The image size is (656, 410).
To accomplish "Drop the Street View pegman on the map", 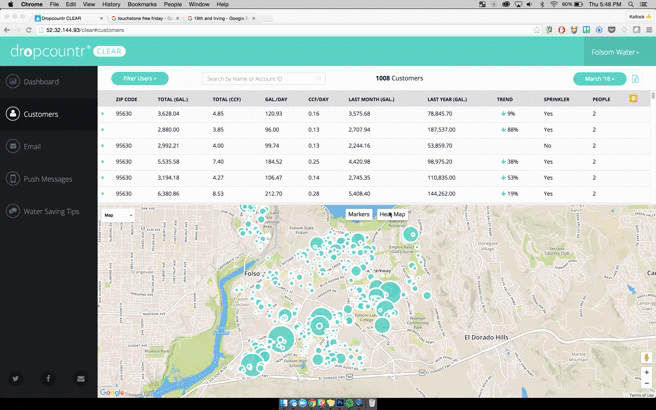I will pyautogui.click(x=646, y=357).
